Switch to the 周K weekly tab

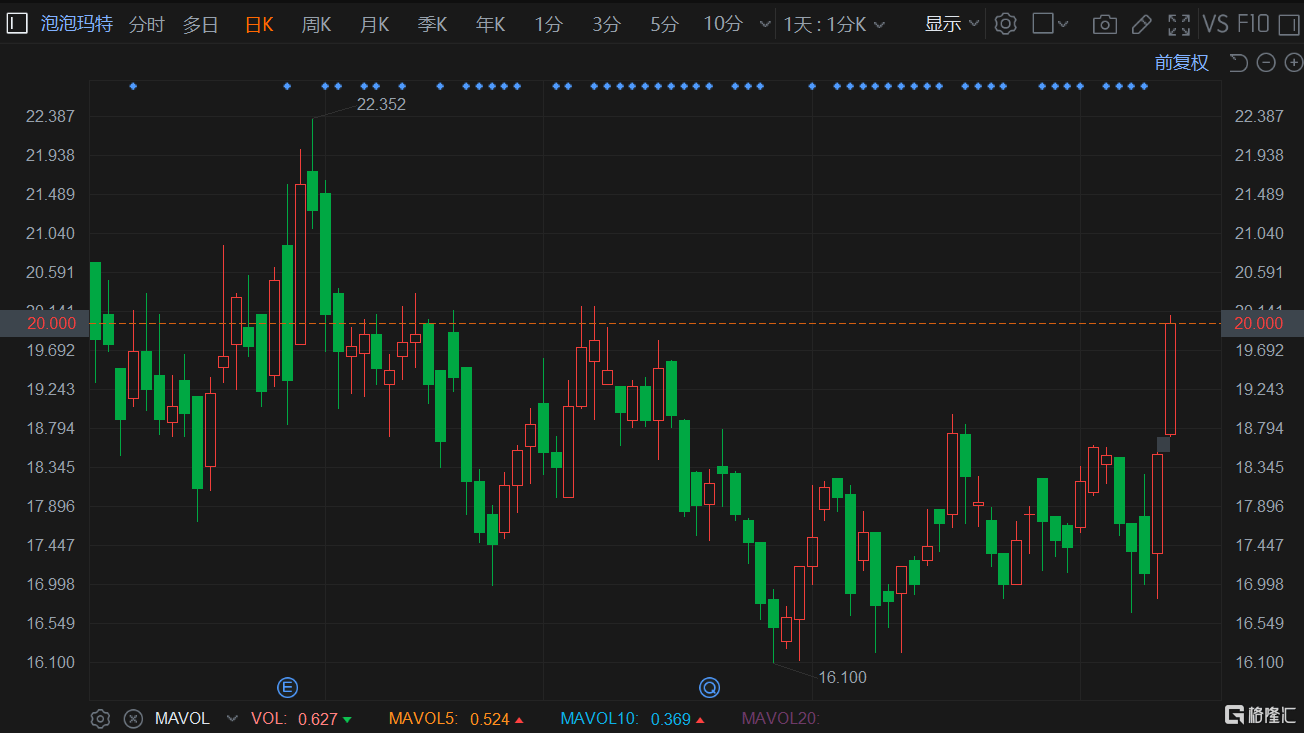316,24
